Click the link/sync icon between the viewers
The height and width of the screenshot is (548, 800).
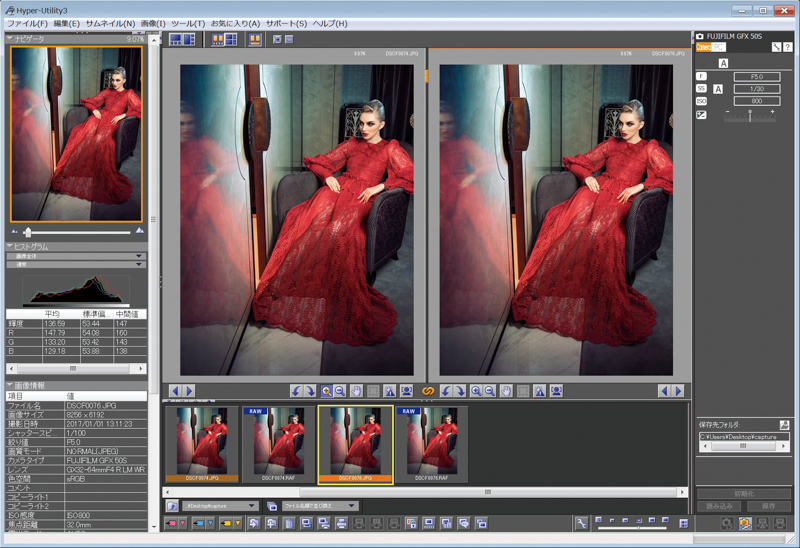click(427, 390)
